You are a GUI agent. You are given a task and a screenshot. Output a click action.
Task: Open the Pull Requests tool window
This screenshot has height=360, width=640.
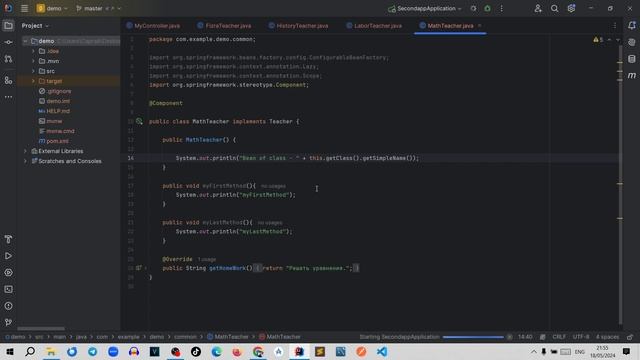point(8,59)
